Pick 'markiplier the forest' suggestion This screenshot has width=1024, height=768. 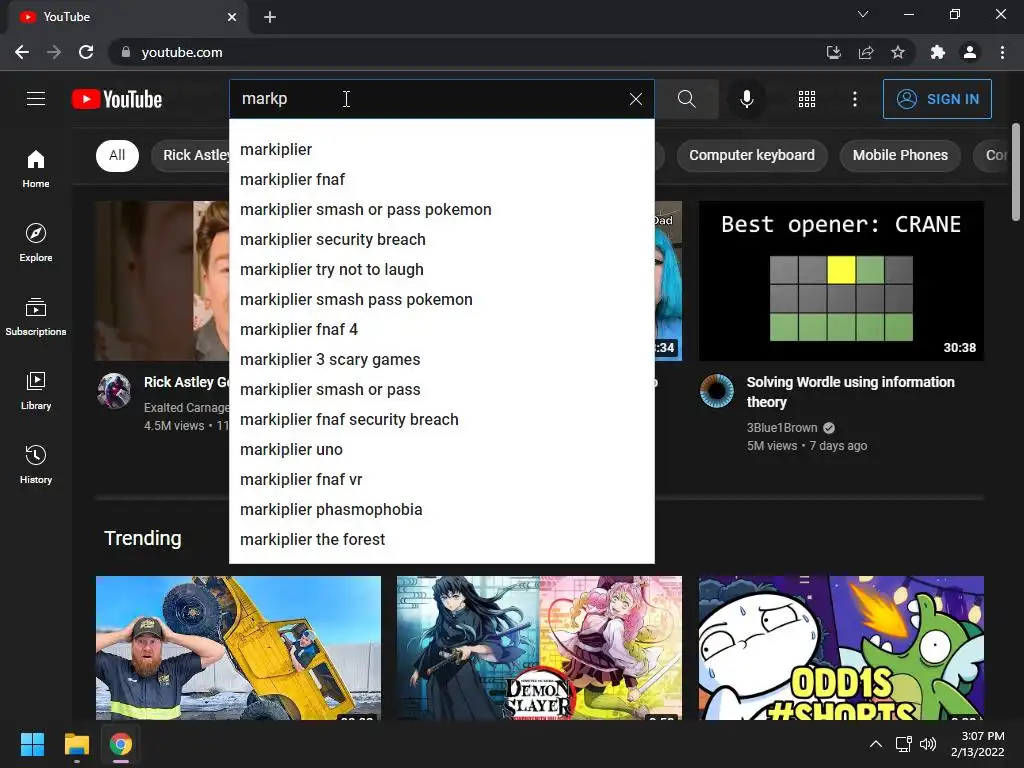tap(441, 540)
